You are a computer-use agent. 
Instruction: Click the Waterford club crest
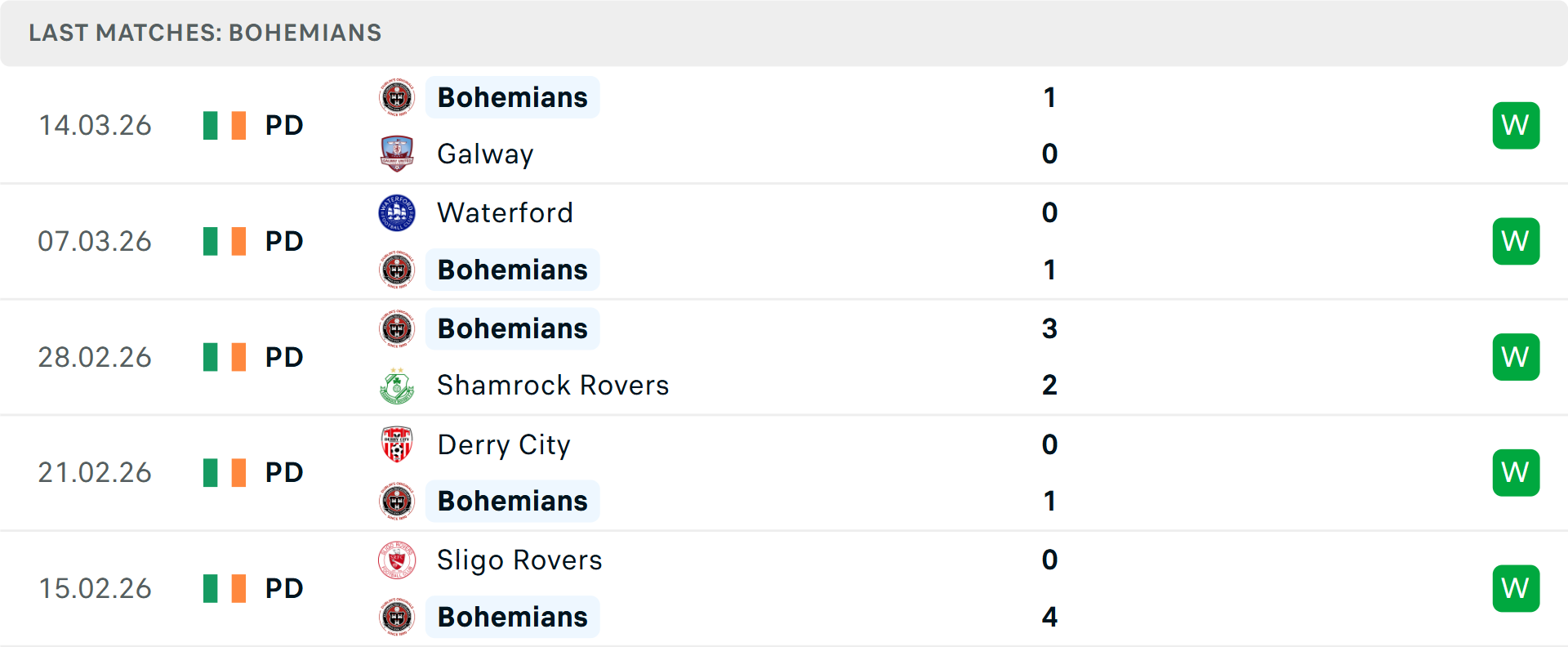[397, 212]
